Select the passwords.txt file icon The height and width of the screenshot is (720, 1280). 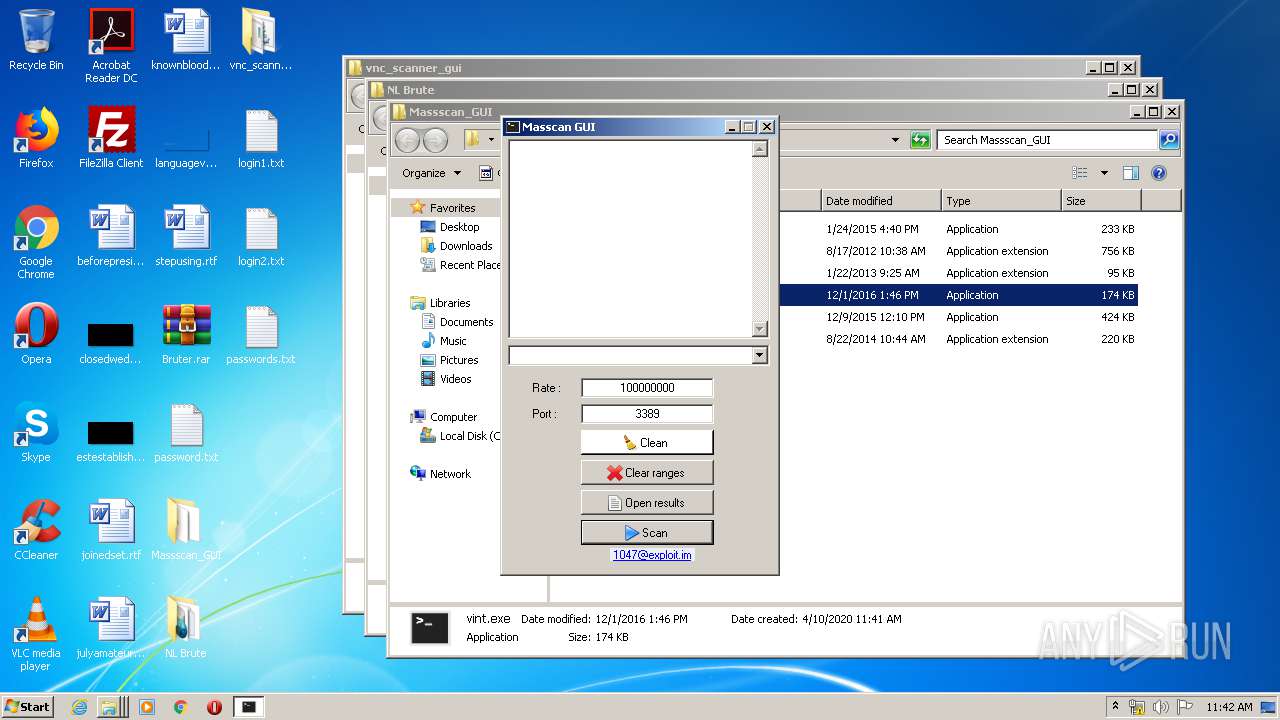[x=261, y=335]
